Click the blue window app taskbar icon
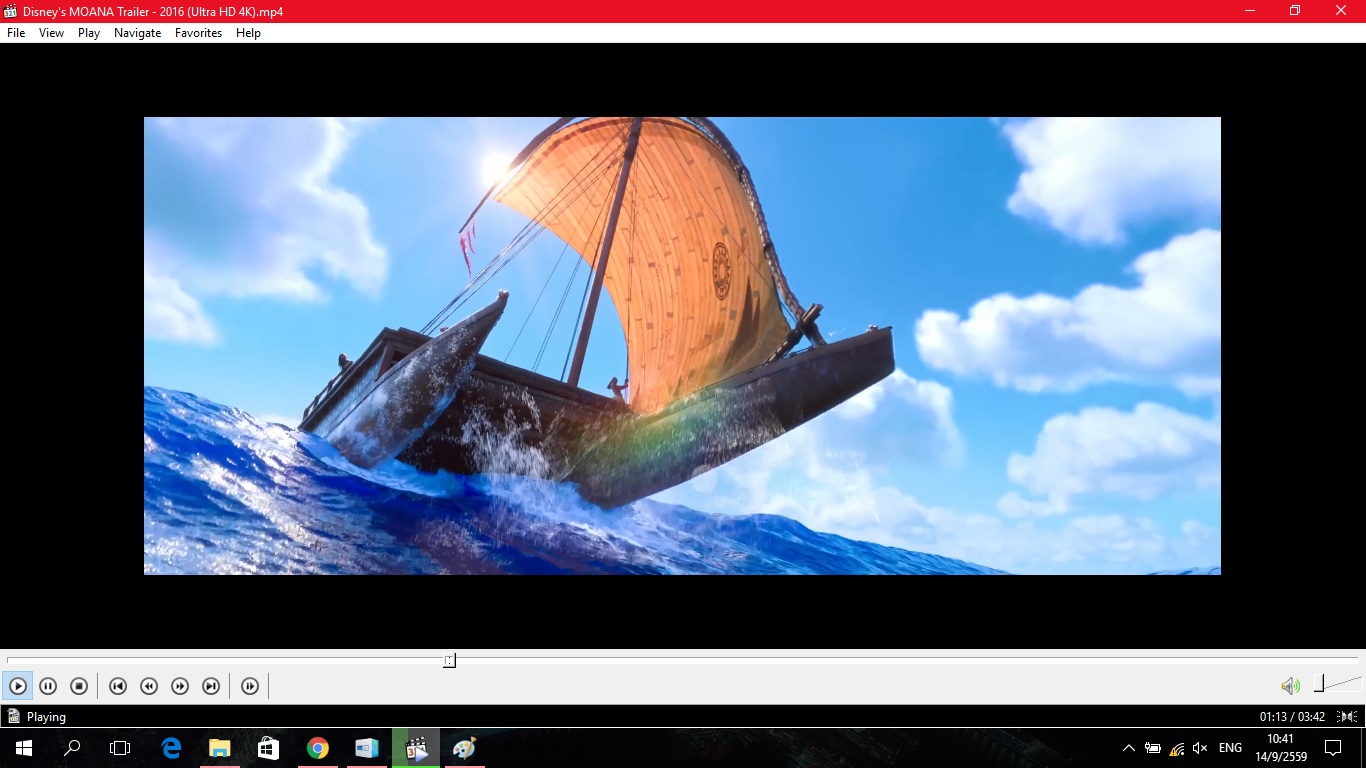This screenshot has height=768, width=1366. [366, 748]
